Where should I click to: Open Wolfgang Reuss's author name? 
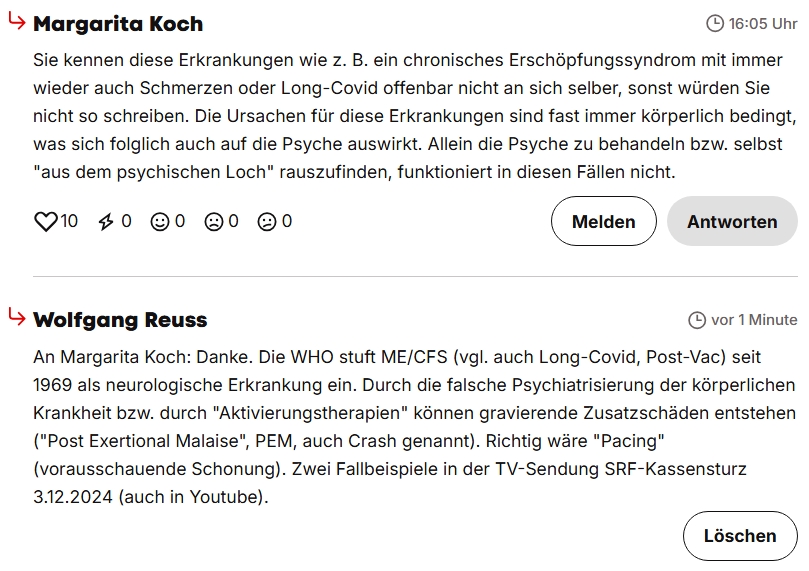tap(120, 320)
